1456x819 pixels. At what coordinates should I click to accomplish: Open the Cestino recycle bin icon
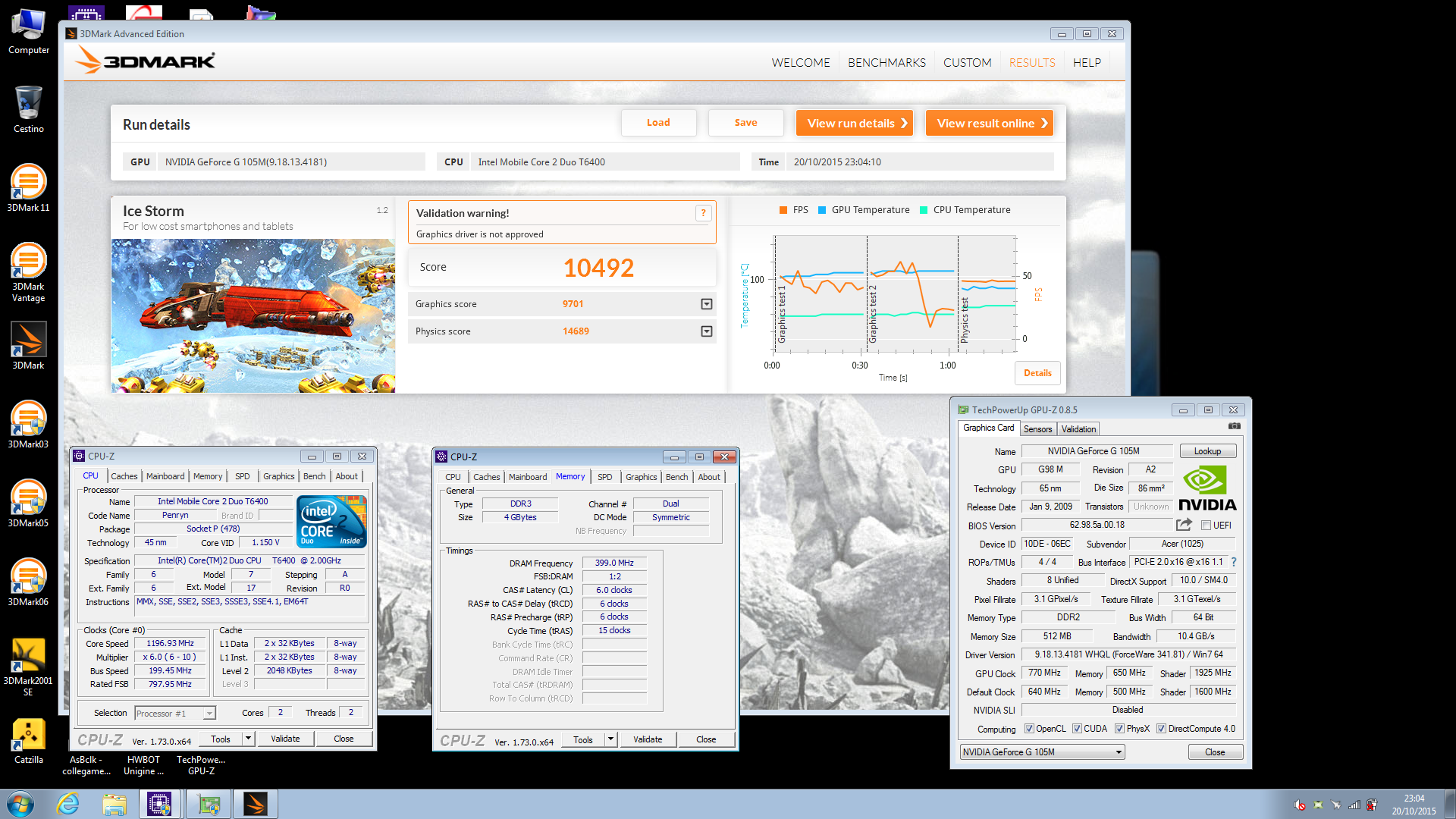[29, 109]
